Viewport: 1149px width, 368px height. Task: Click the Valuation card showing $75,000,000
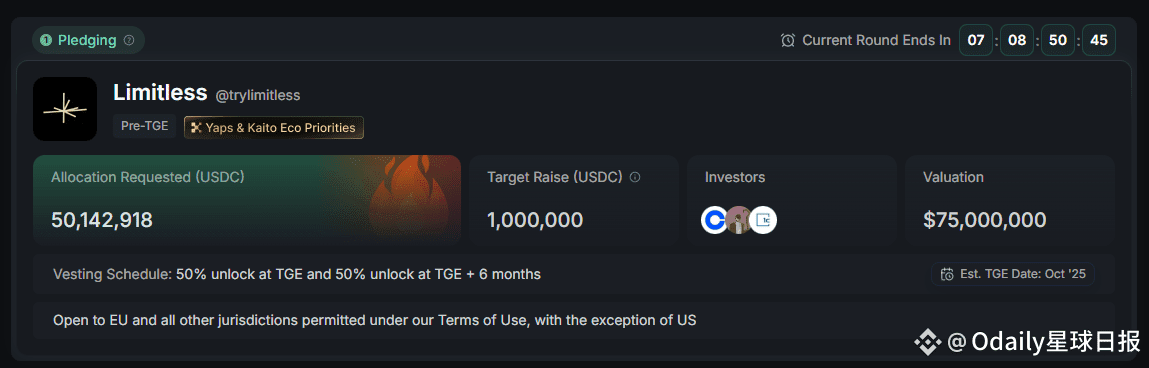(1010, 199)
